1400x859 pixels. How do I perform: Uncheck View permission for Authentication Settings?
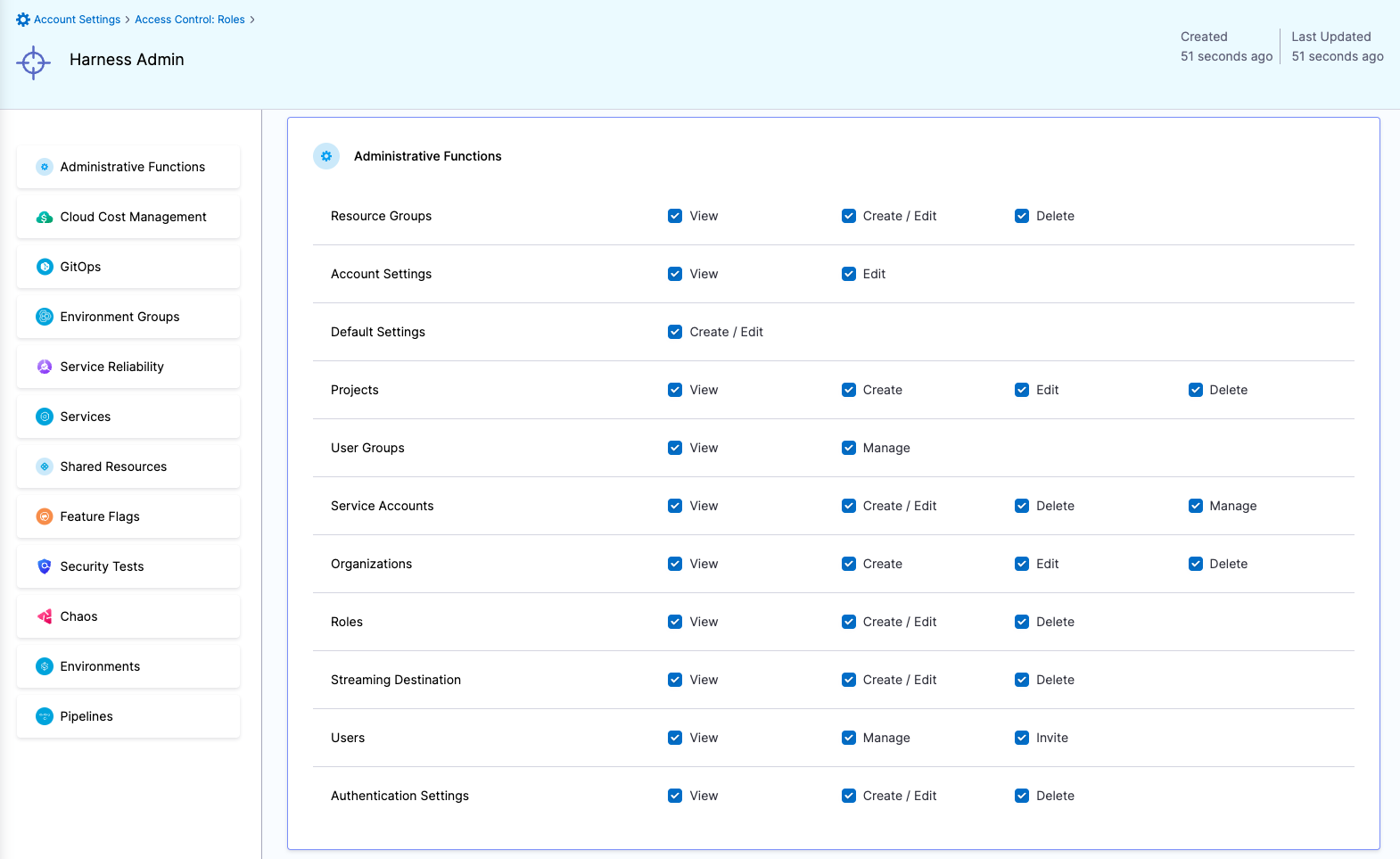[x=675, y=796]
